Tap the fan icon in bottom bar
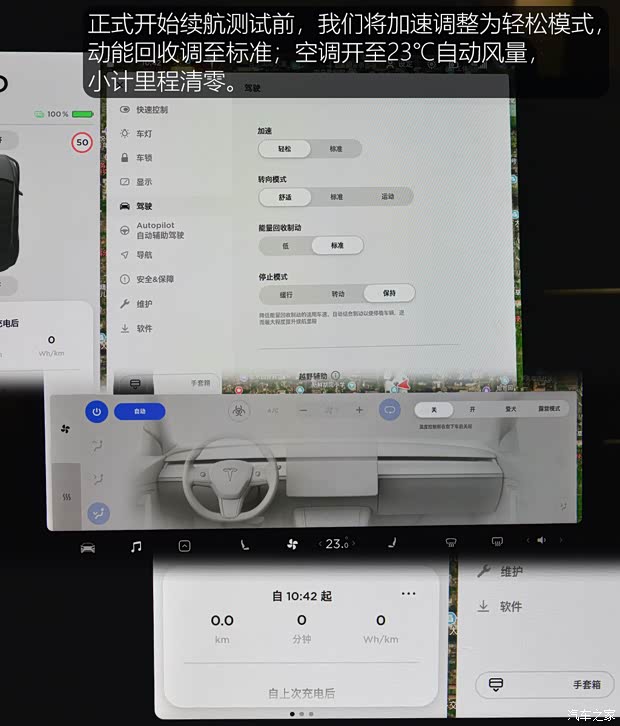The height and width of the screenshot is (726, 620). coord(292,544)
